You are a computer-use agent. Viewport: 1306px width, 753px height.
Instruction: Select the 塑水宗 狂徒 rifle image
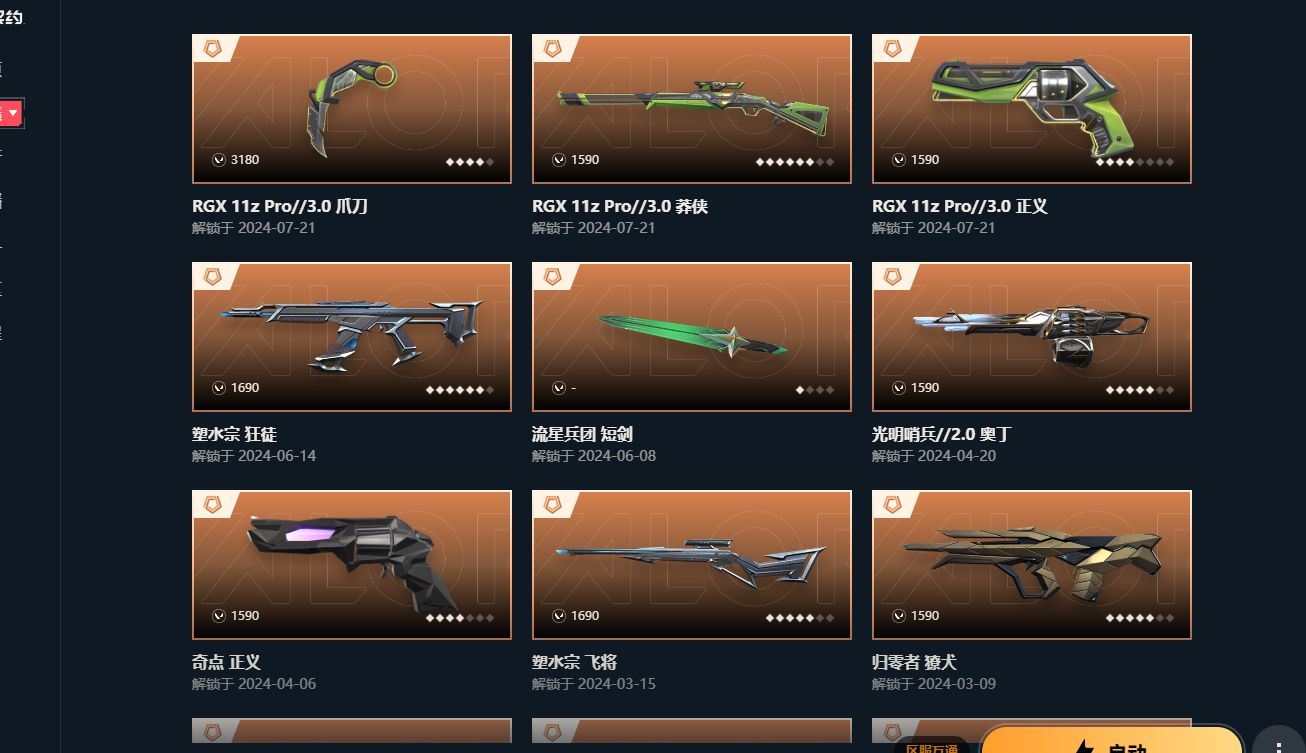coord(352,337)
